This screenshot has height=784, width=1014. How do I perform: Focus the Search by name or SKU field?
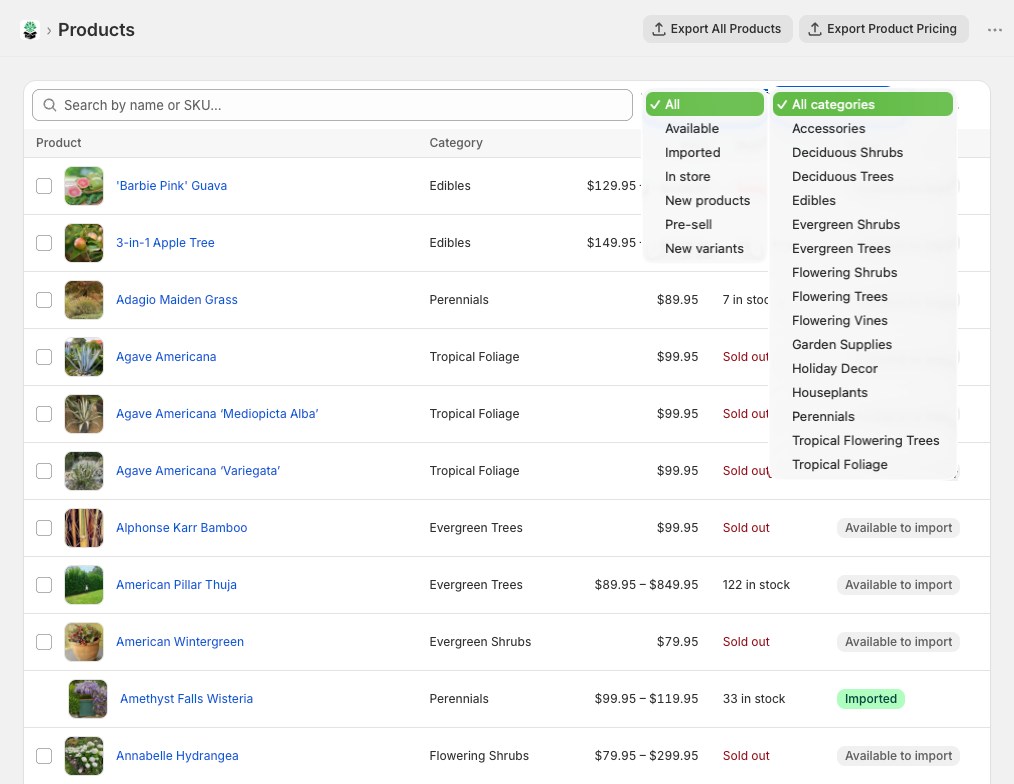(x=332, y=105)
